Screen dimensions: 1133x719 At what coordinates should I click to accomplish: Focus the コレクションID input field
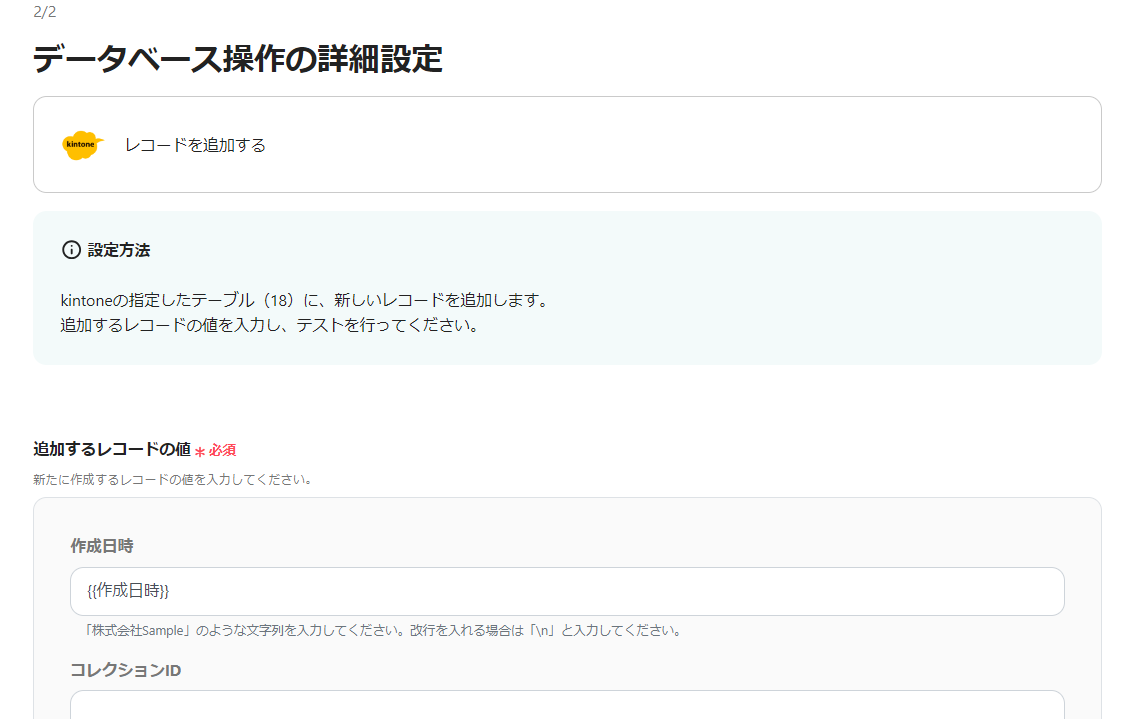click(x=567, y=705)
